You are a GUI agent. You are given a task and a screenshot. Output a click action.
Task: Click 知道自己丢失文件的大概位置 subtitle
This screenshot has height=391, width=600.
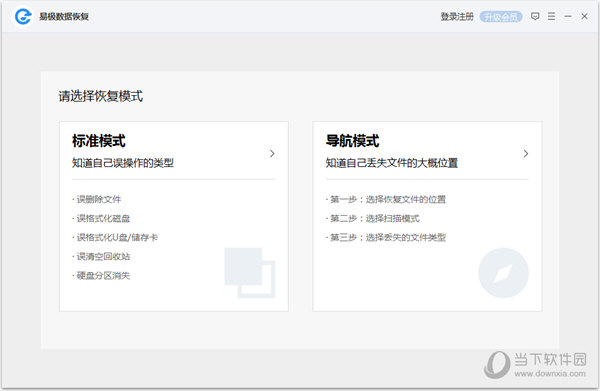tap(392, 163)
